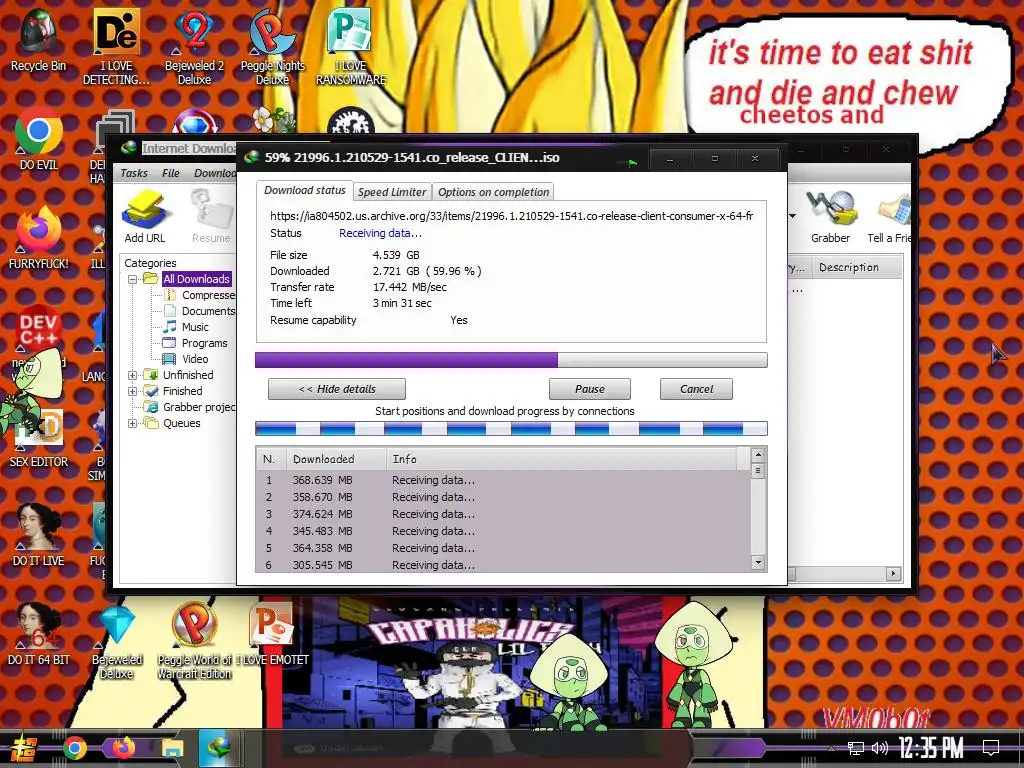Open the DO IT LIVE desktop icon
Image resolution: width=1024 pixels, height=768 pixels.
pyautogui.click(x=39, y=534)
